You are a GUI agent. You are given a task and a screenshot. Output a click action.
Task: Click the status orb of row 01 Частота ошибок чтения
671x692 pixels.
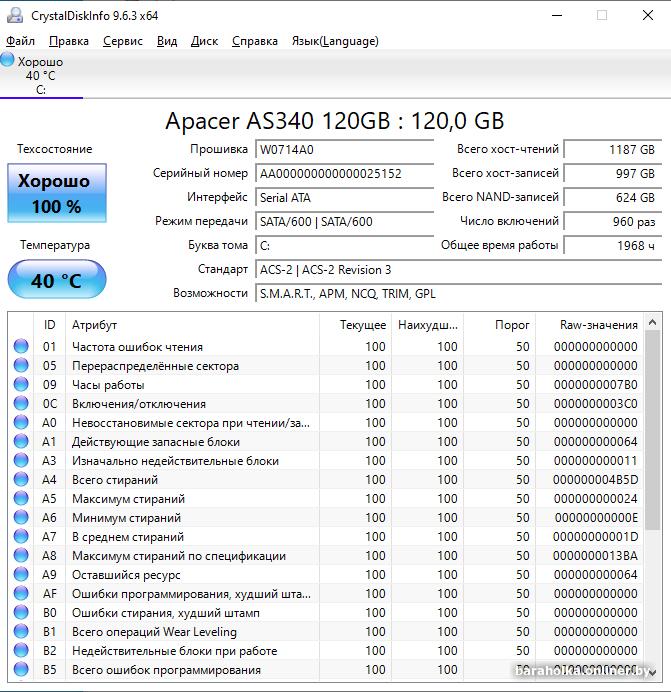click(x=21, y=346)
